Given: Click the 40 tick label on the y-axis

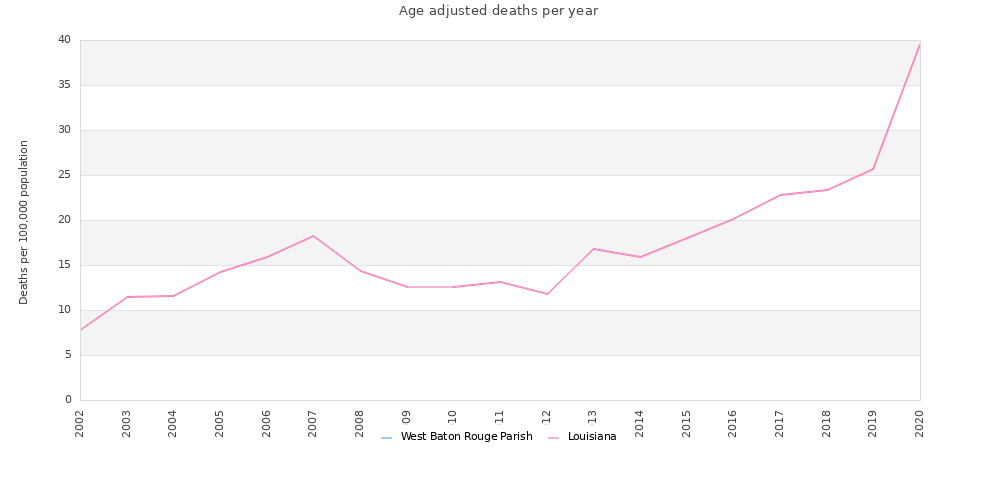Looking at the screenshot, I should 64,40.
